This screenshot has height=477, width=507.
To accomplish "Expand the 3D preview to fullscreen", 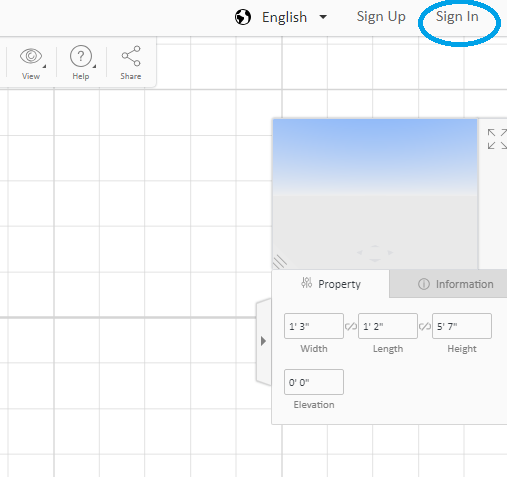I will tap(497, 139).
